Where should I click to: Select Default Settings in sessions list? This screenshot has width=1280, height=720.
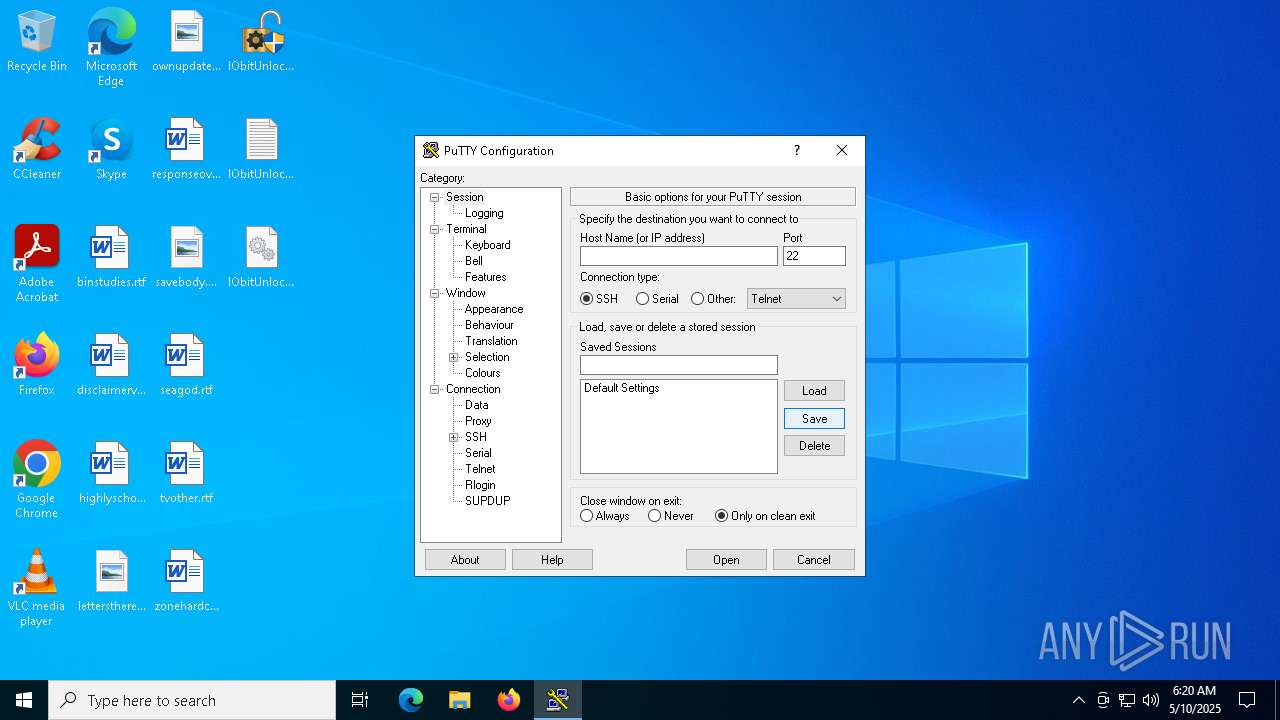point(622,388)
